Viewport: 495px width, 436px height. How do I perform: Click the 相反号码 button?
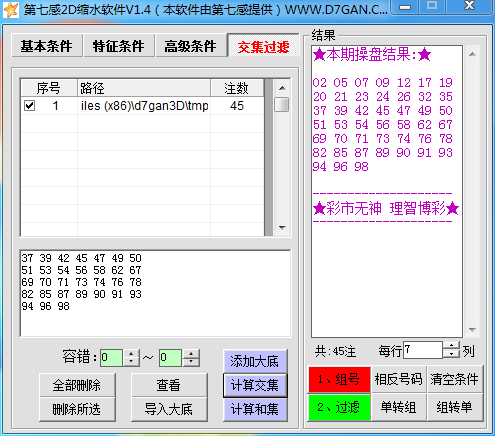[399, 379]
